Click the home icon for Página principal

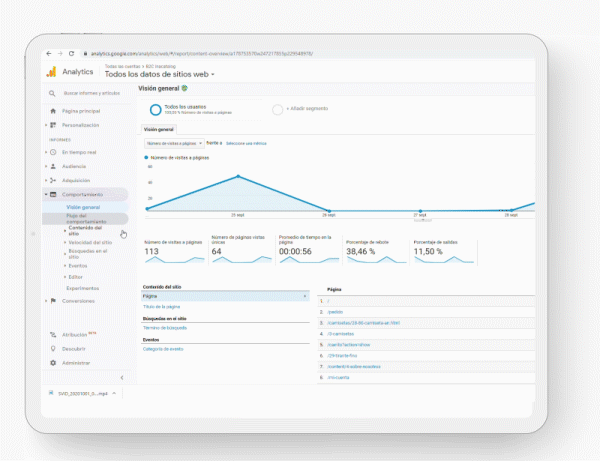tap(53, 111)
